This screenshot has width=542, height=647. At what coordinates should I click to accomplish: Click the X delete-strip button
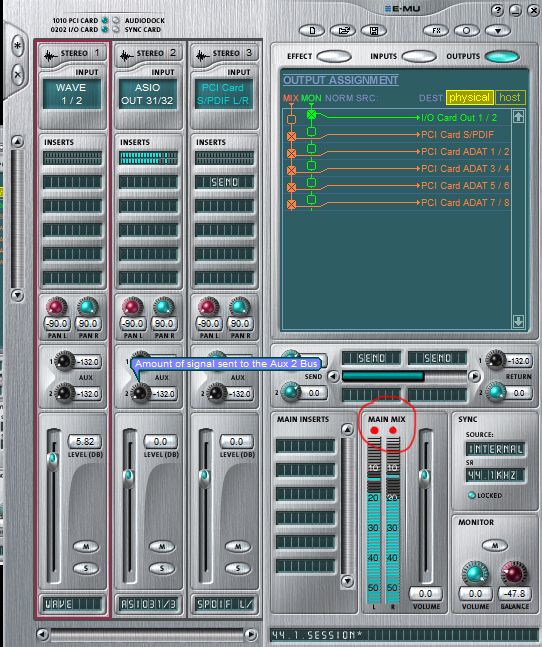17,75
